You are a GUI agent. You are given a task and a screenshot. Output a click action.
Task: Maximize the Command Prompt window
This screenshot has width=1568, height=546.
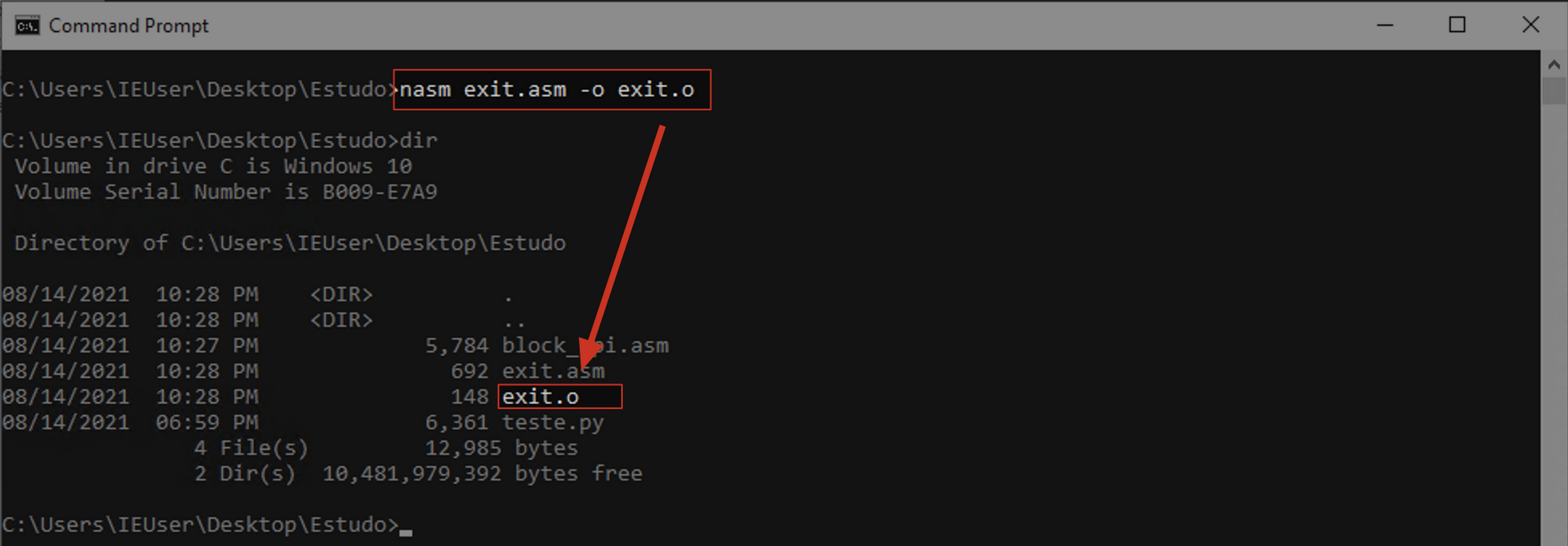(x=1457, y=25)
